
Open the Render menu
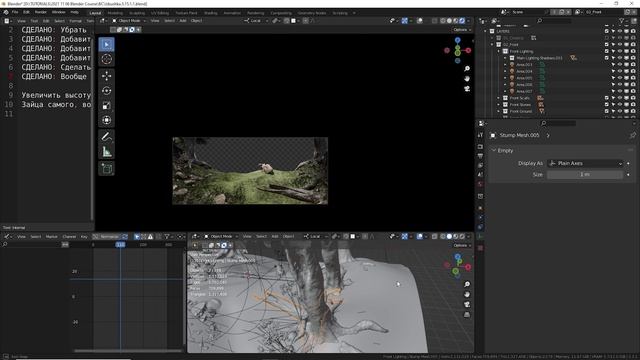(40, 12)
